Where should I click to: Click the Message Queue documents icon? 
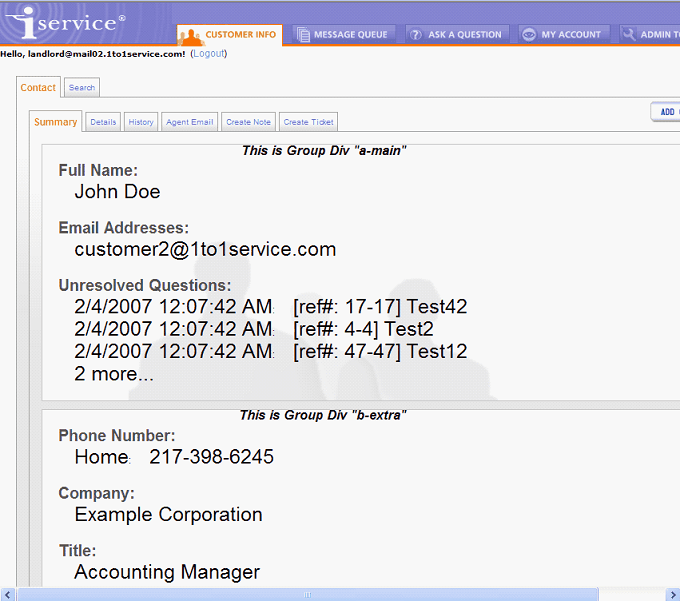304,35
